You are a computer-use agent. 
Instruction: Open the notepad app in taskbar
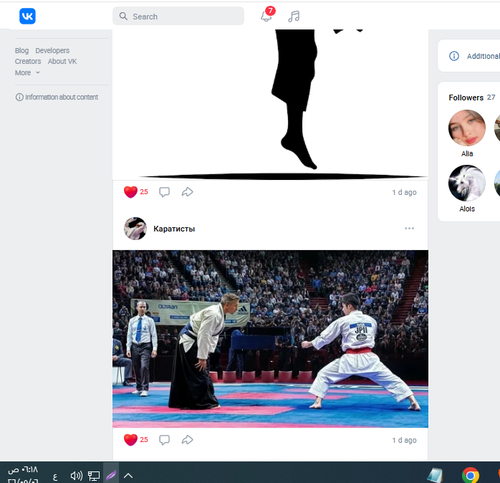click(435, 476)
